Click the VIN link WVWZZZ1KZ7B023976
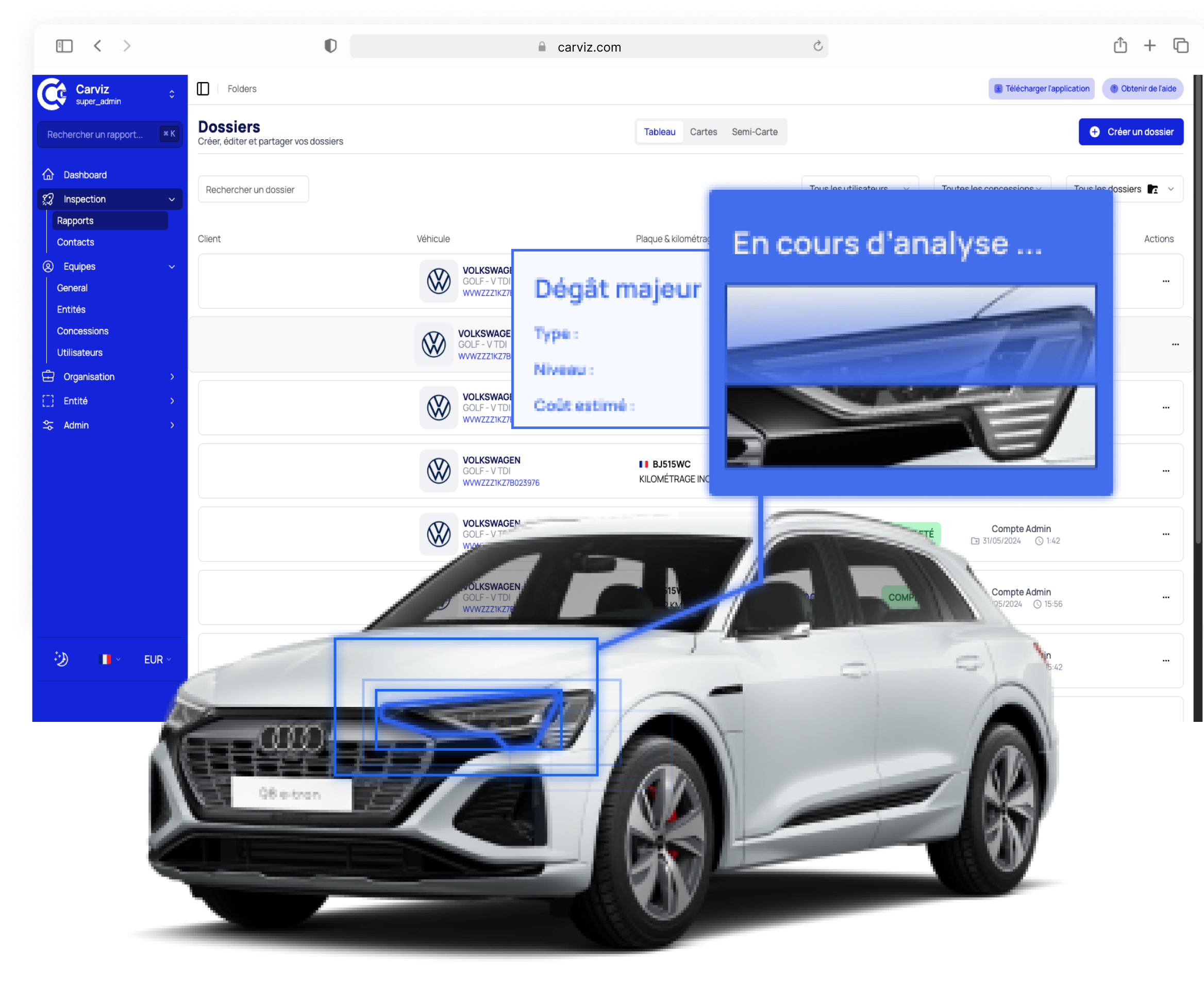The width and height of the screenshot is (1204, 990). pyautogui.click(x=500, y=483)
